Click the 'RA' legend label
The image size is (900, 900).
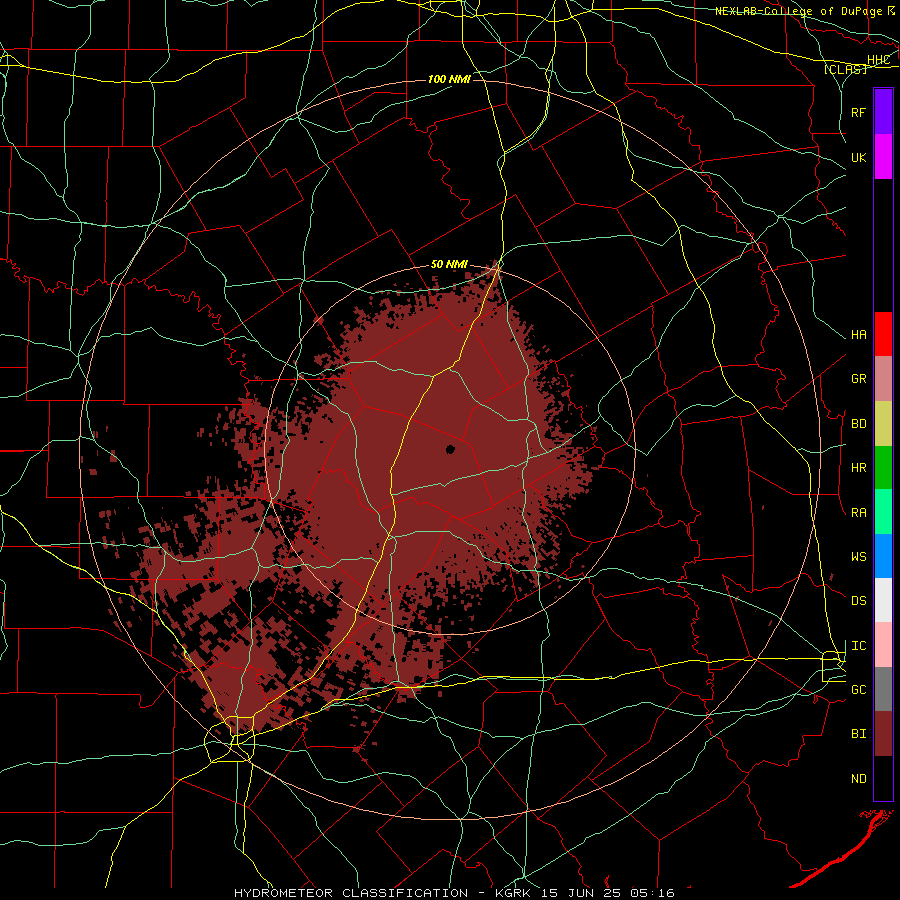click(859, 513)
